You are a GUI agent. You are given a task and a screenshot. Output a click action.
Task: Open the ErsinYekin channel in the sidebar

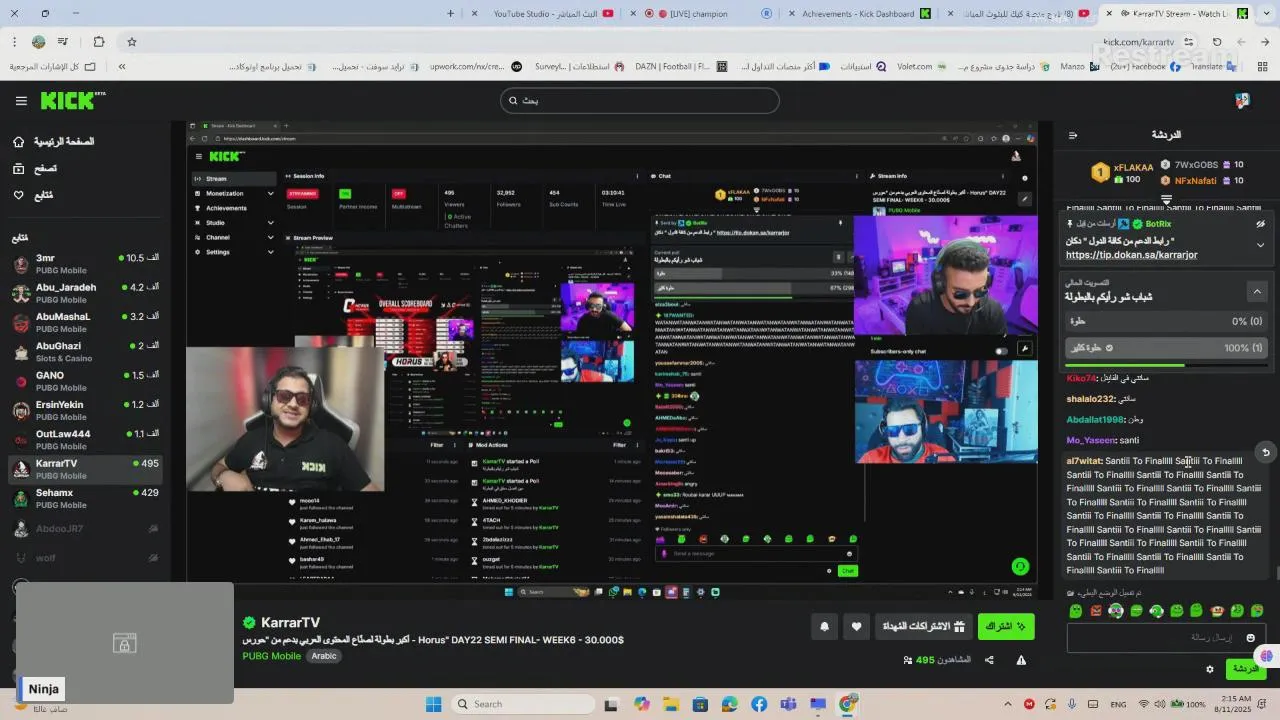[84, 410]
